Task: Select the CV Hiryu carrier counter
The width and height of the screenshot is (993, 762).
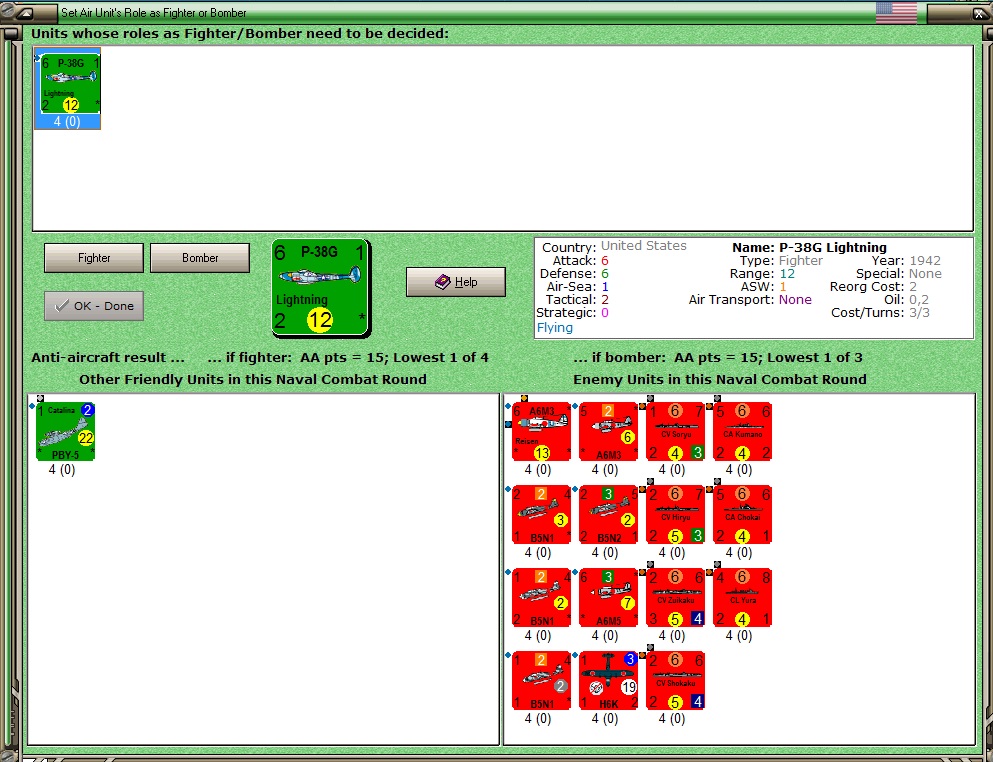Action: click(x=675, y=514)
